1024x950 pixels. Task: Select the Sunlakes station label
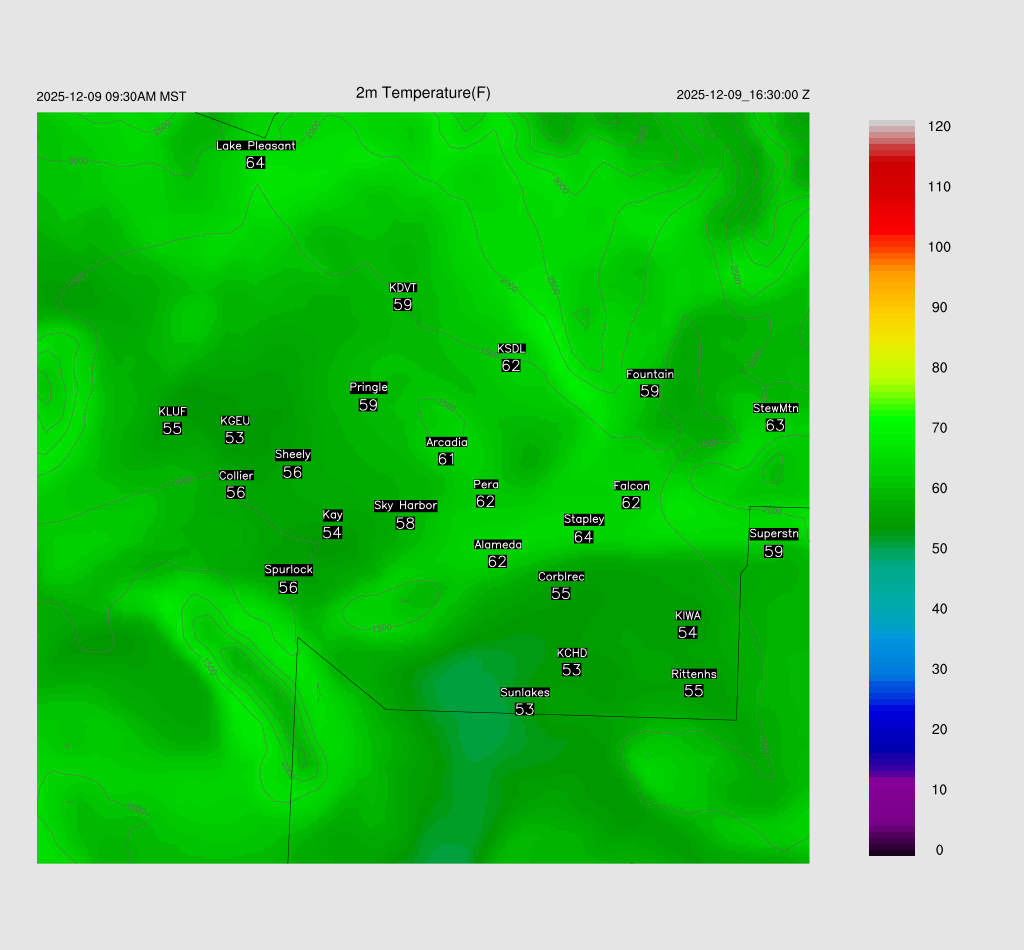click(x=524, y=693)
